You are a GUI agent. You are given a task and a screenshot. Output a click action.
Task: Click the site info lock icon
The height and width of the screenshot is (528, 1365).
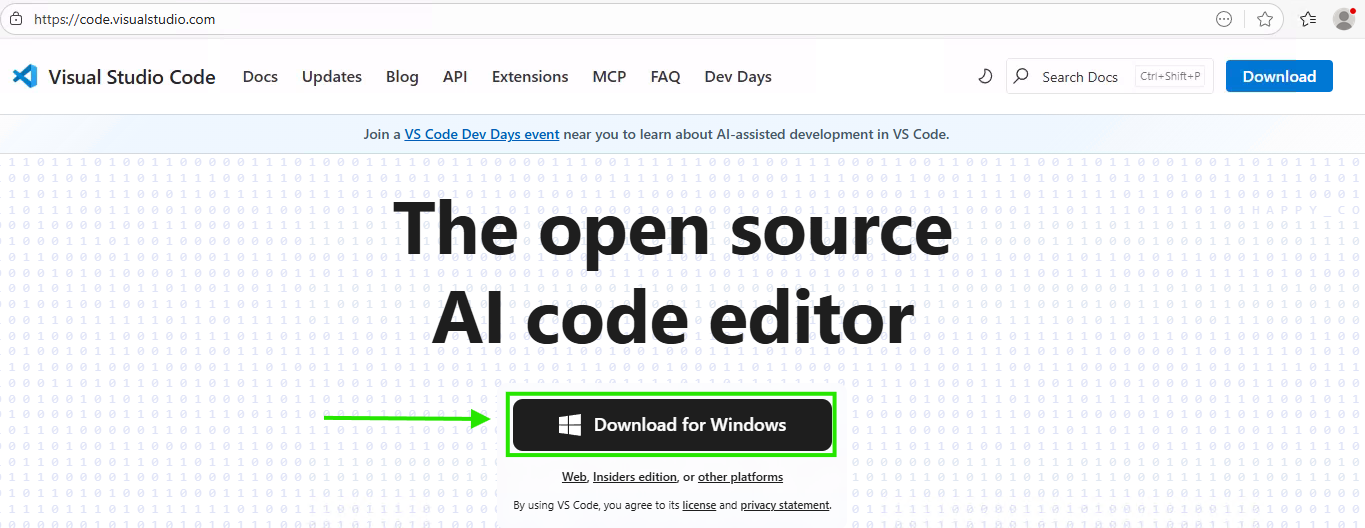tap(15, 19)
